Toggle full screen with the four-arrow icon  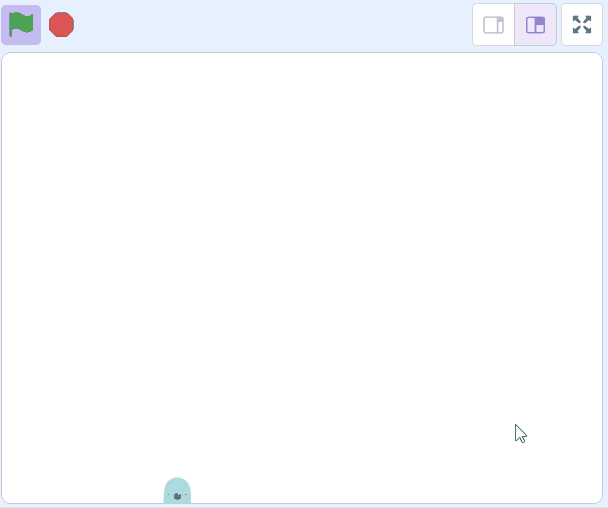582,25
